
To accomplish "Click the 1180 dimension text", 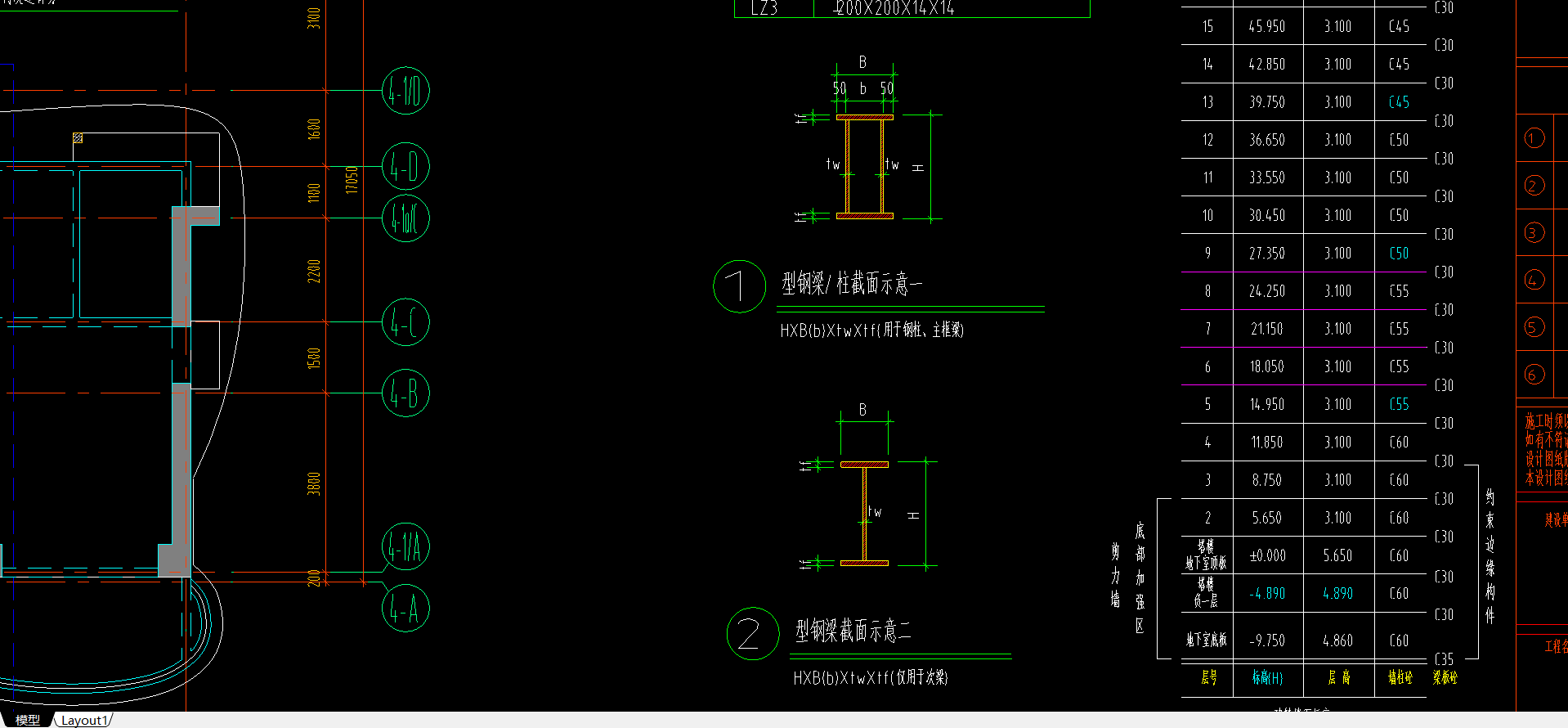I will click(x=314, y=193).
